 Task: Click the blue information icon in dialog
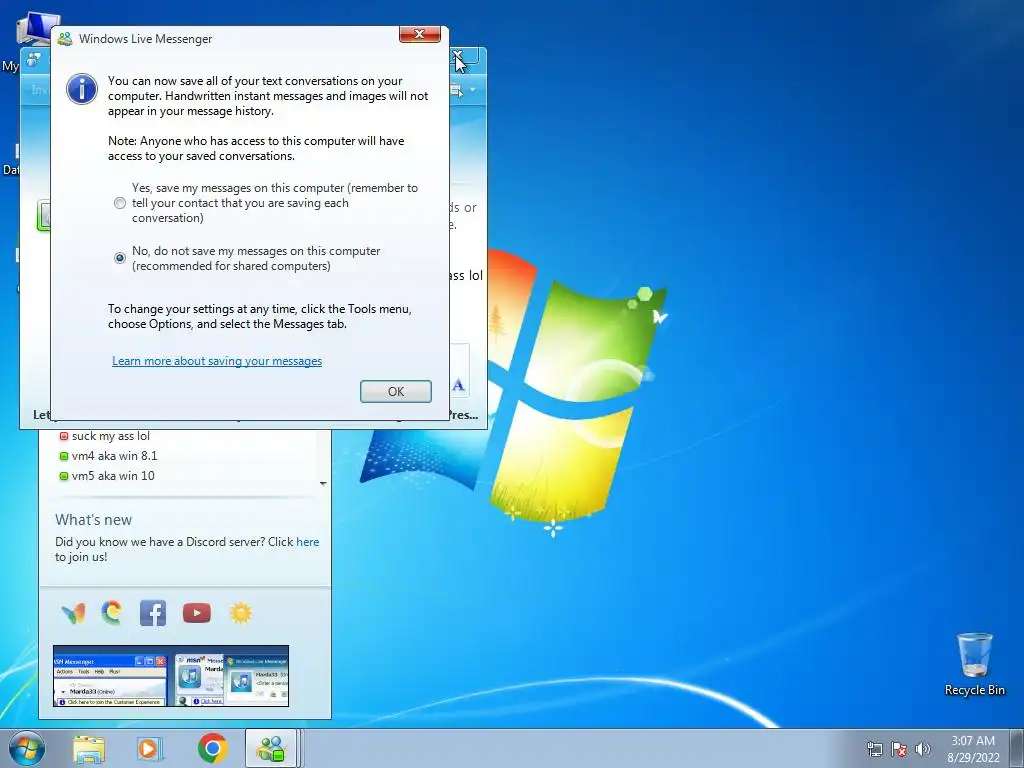click(82, 89)
